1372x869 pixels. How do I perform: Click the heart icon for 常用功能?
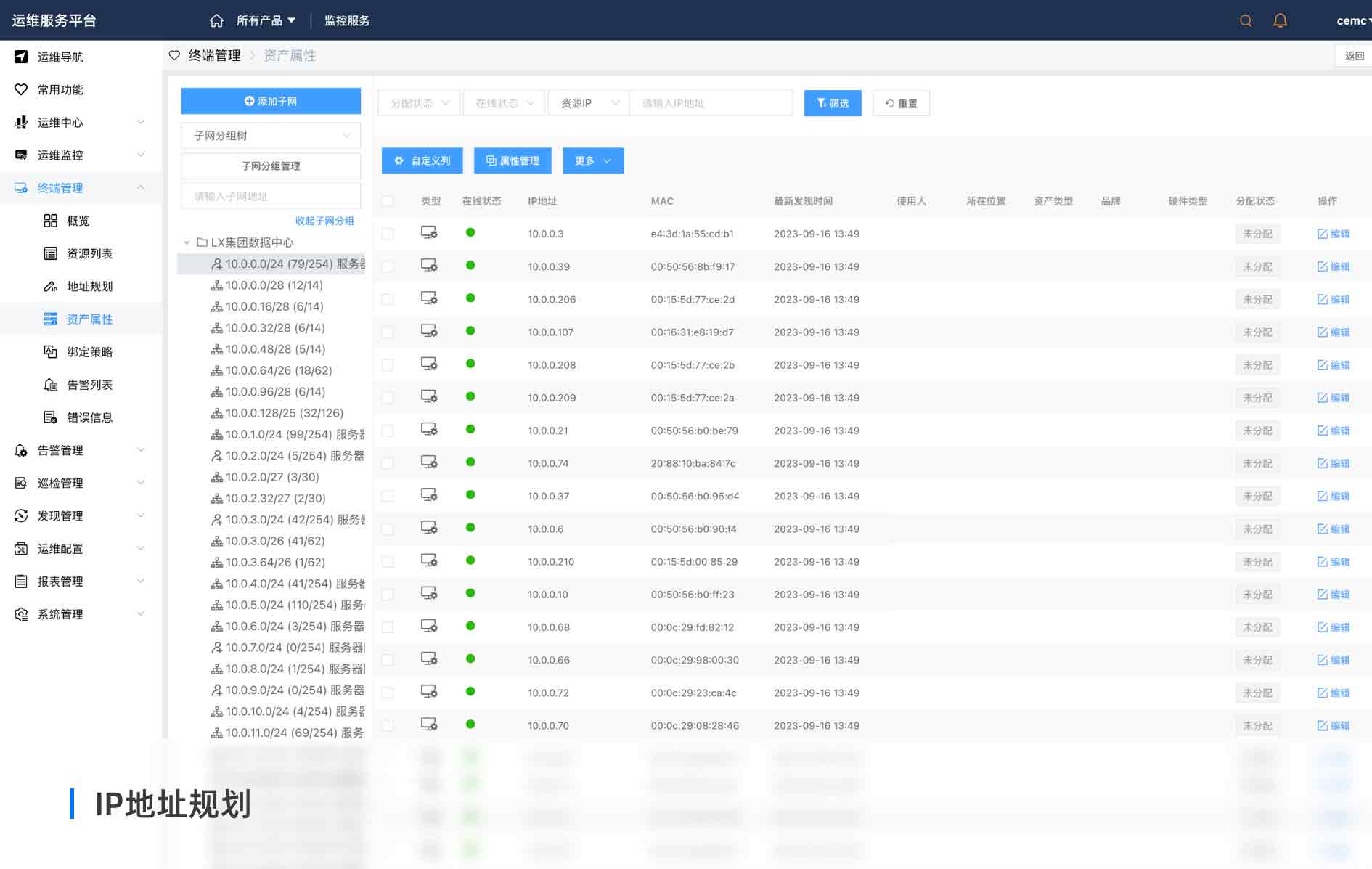coord(21,89)
